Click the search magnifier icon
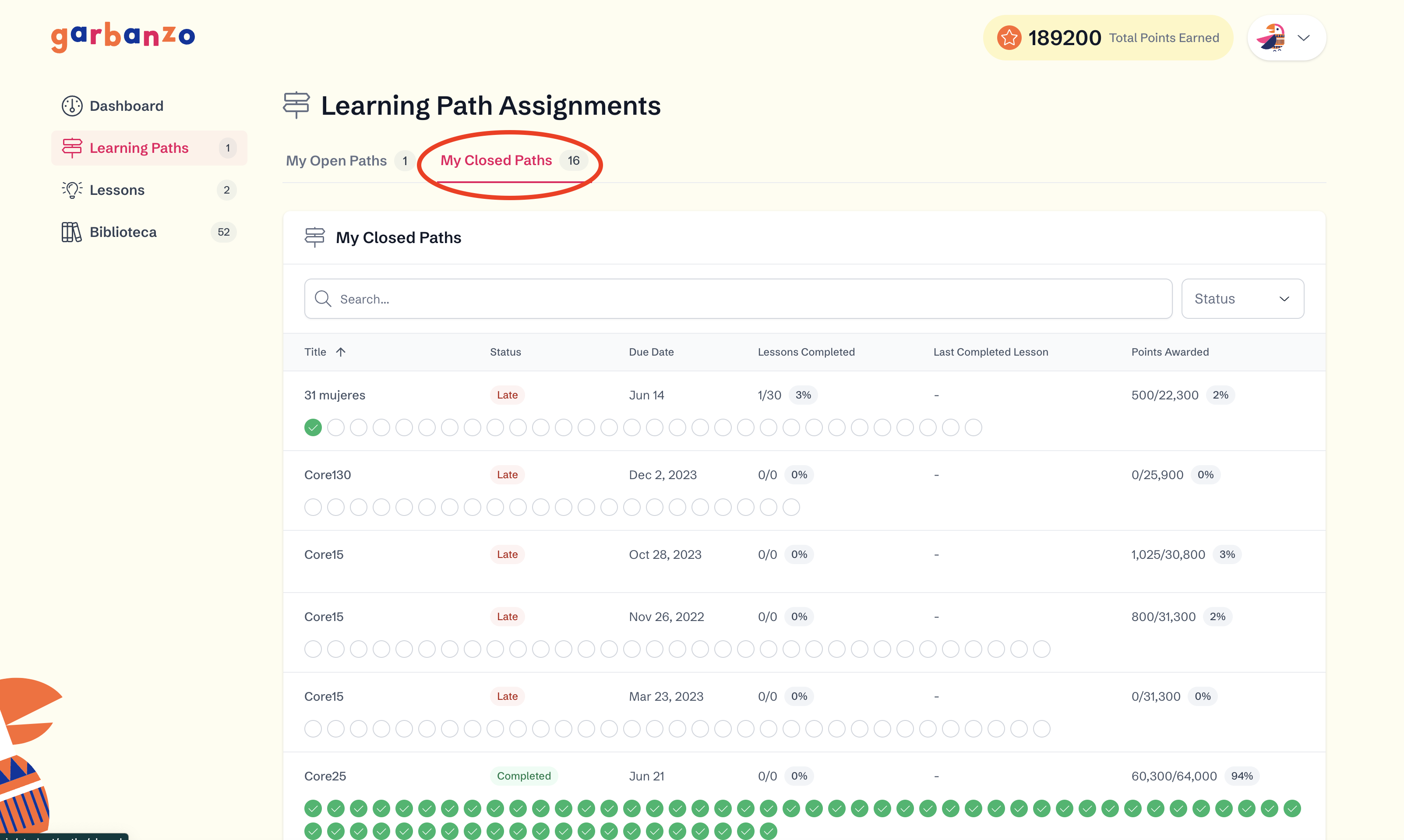 (x=323, y=299)
